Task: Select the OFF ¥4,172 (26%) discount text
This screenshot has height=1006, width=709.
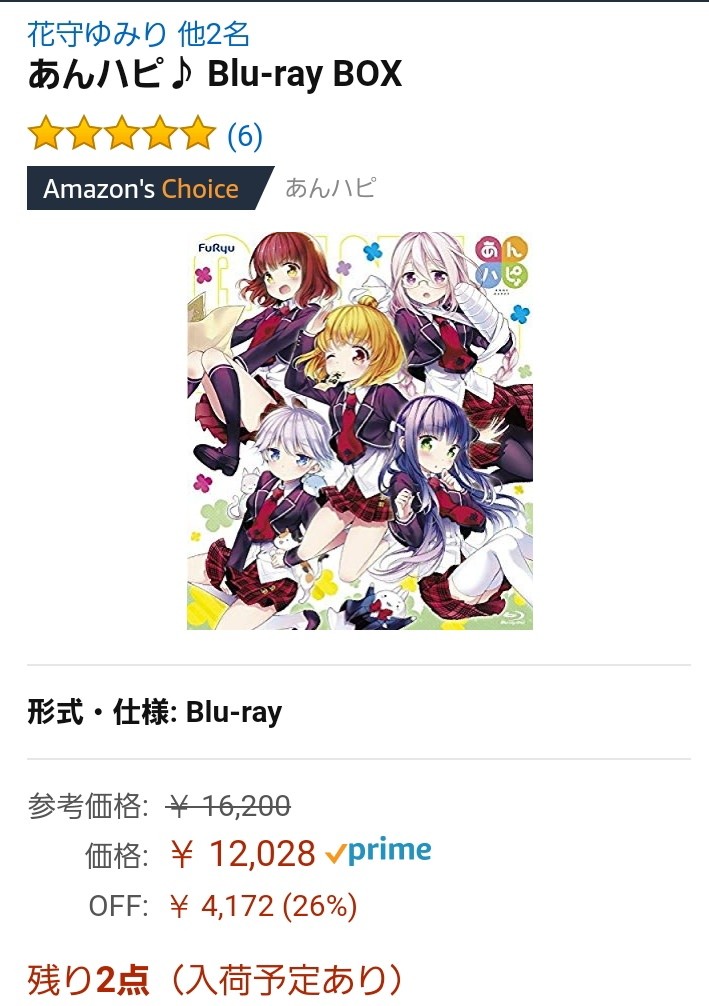Action: (223, 906)
